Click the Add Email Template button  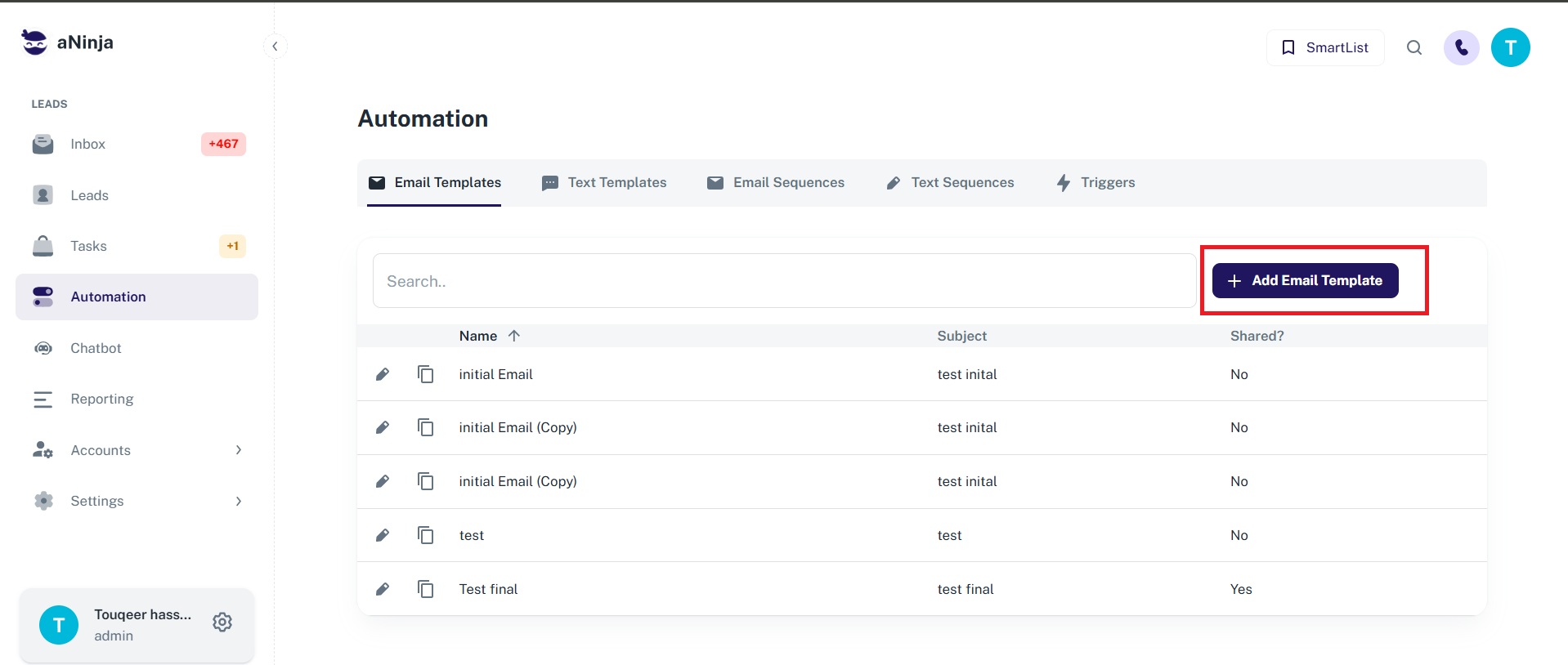(x=1305, y=280)
